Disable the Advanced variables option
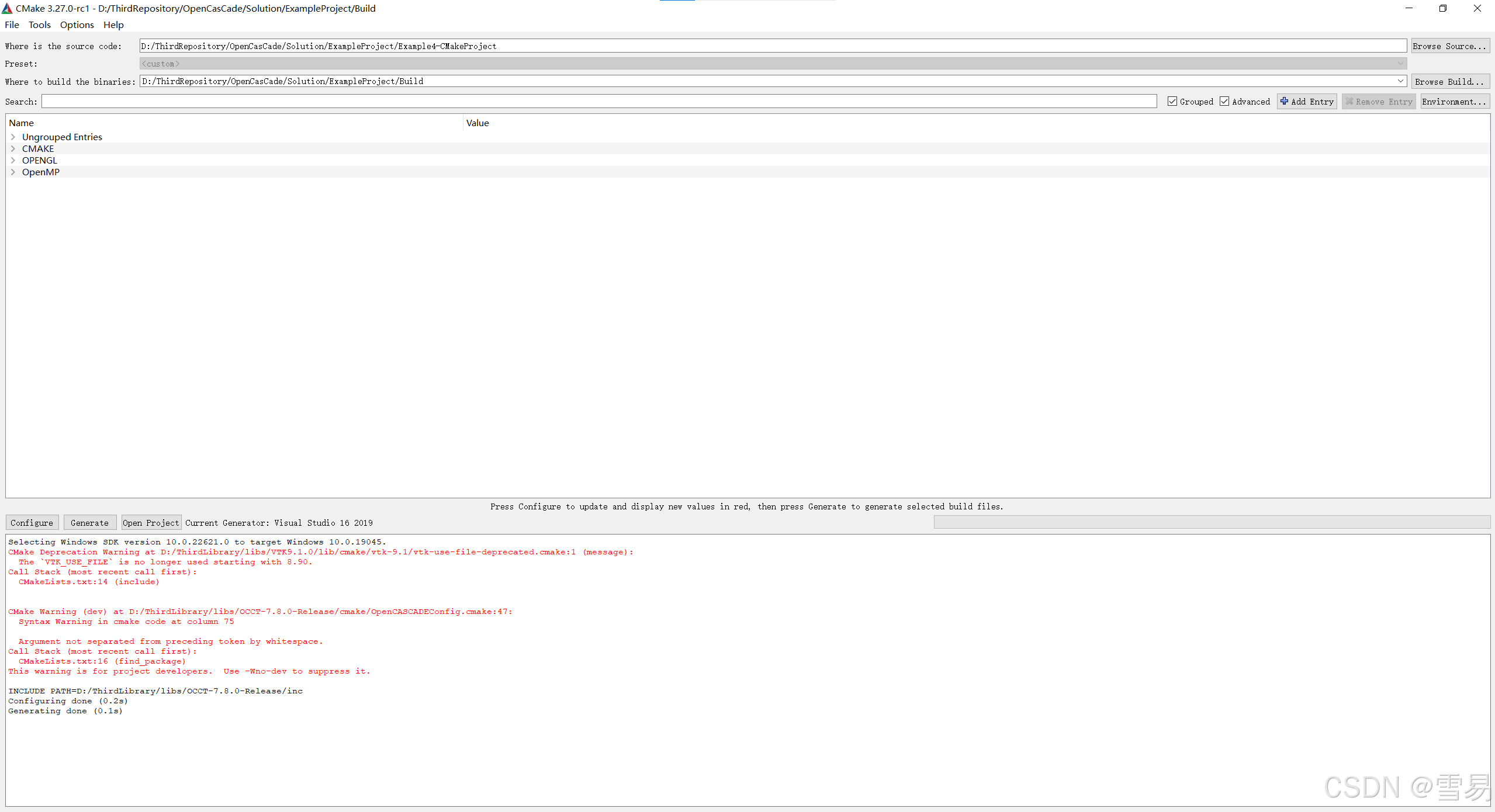Viewport: 1495px width, 812px height. [1225, 100]
